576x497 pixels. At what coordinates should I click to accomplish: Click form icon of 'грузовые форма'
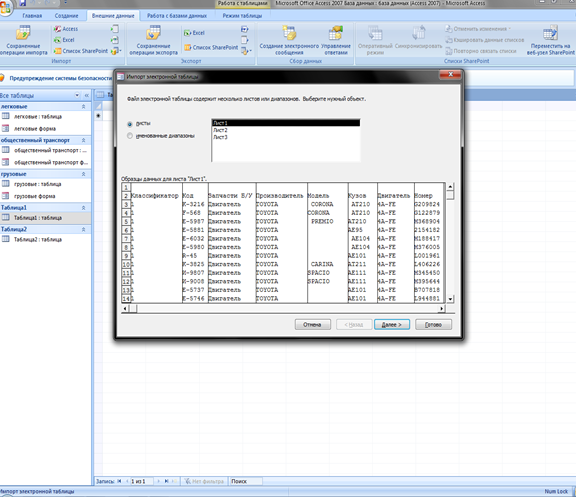6,196
